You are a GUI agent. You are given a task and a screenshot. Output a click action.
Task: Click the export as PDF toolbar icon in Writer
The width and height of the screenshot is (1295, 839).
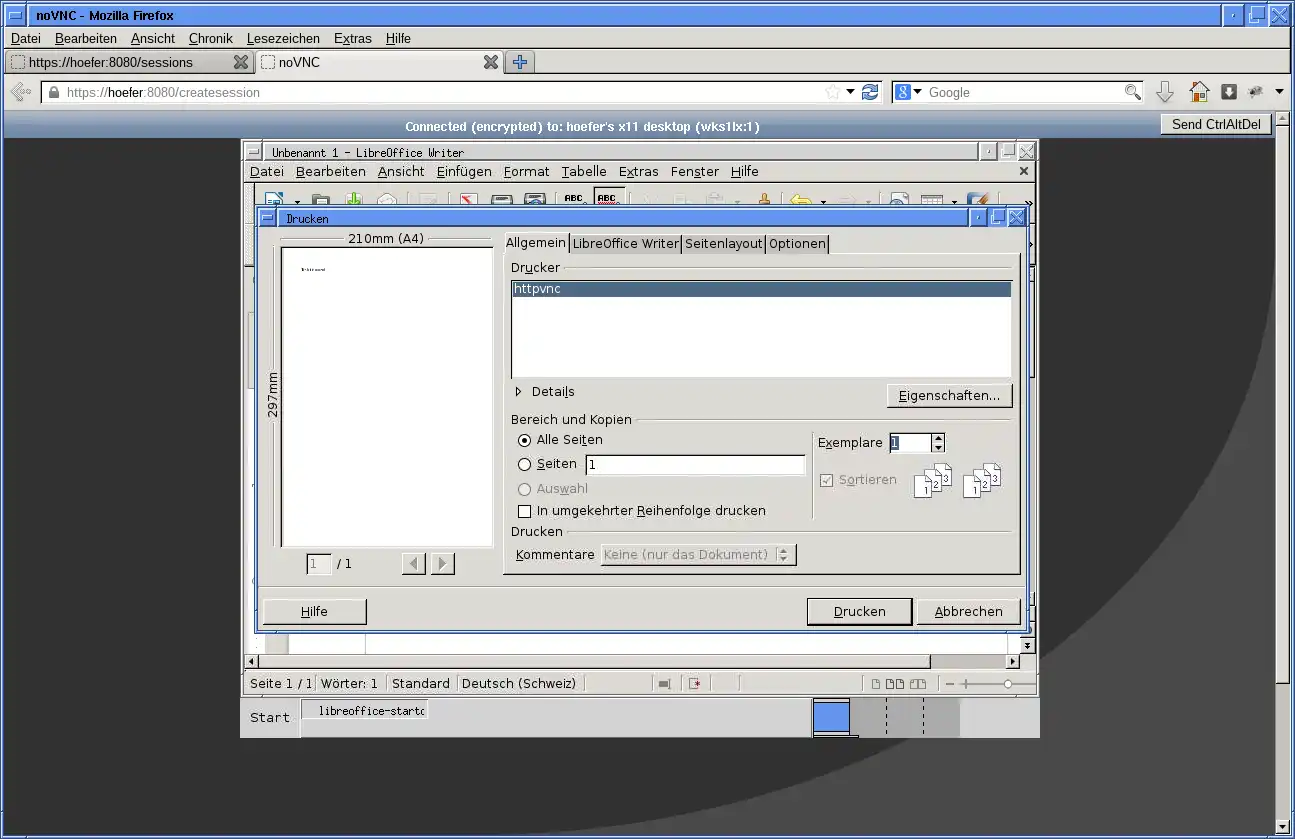pyautogui.click(x=469, y=200)
